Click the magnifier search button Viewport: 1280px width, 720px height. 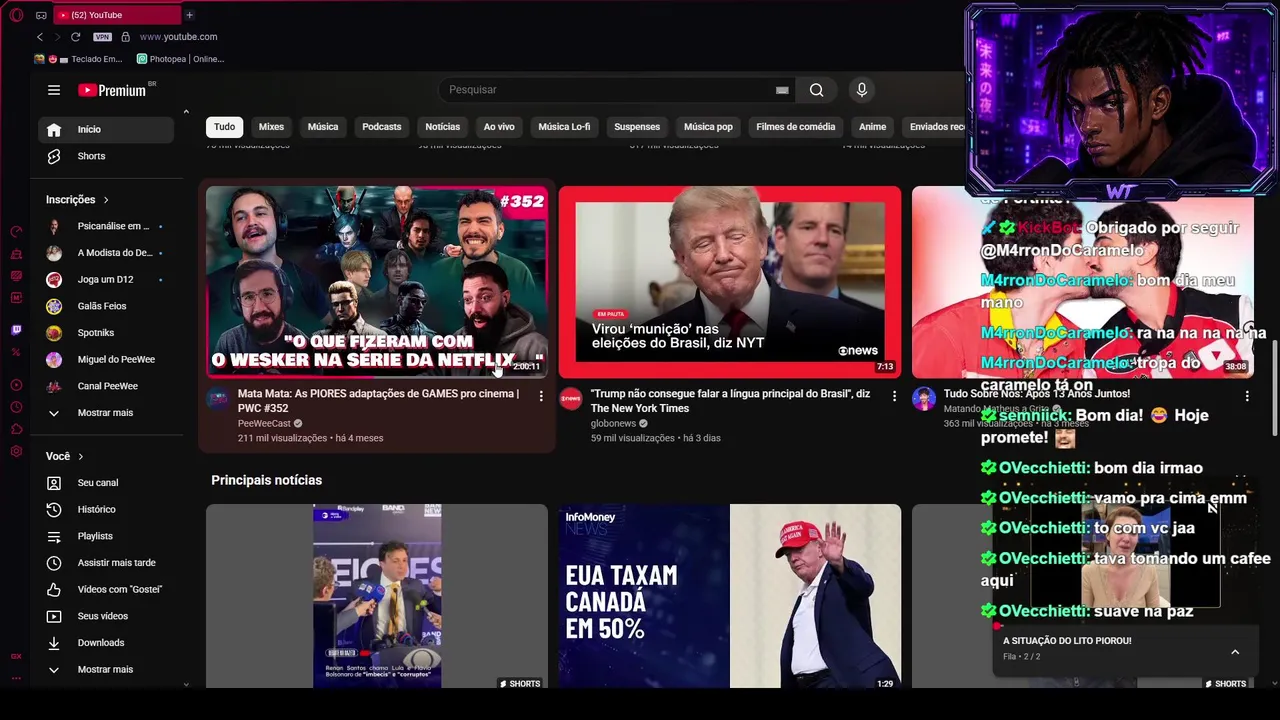tap(817, 90)
